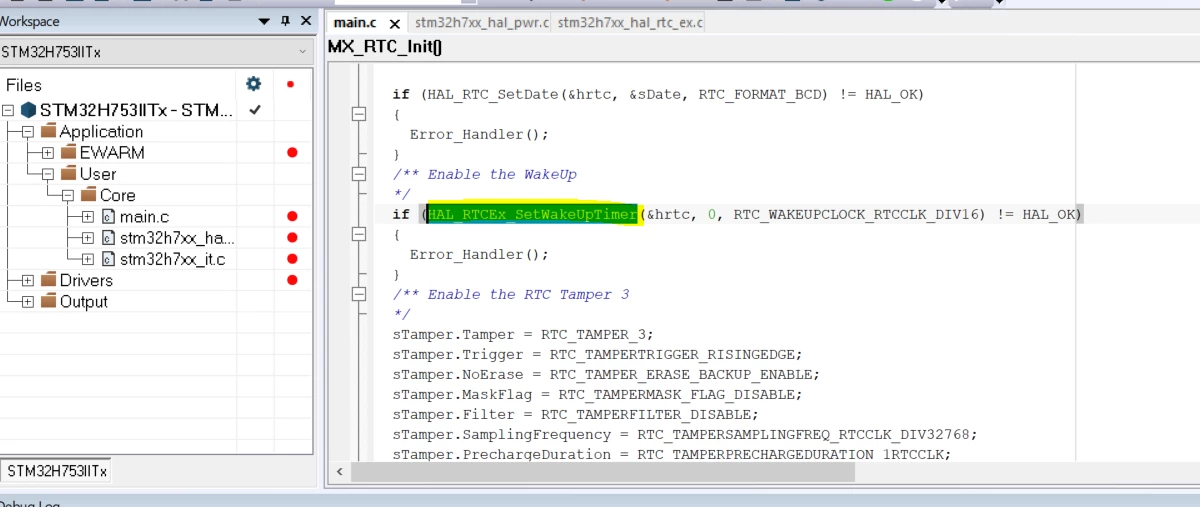Click the RTC_TAMPERTRIGGER_RISINGEDGE value

click(673, 354)
